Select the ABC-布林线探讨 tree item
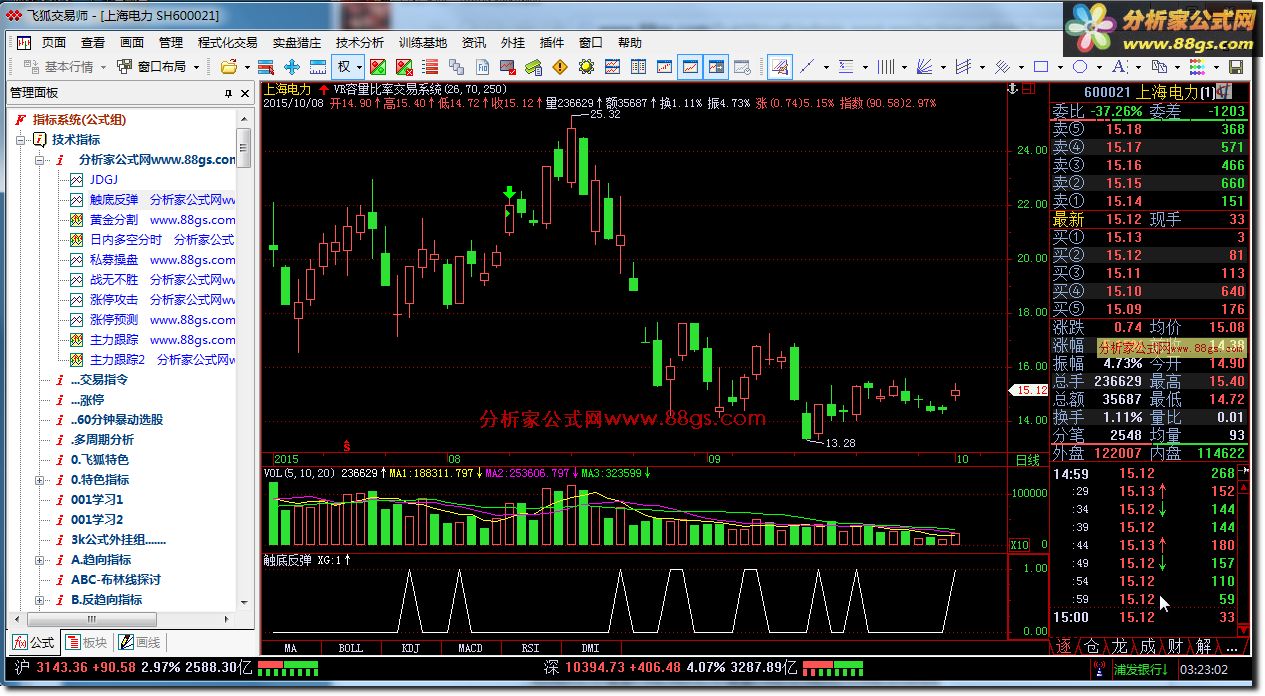This screenshot has height=696, width=1265. (x=115, y=580)
